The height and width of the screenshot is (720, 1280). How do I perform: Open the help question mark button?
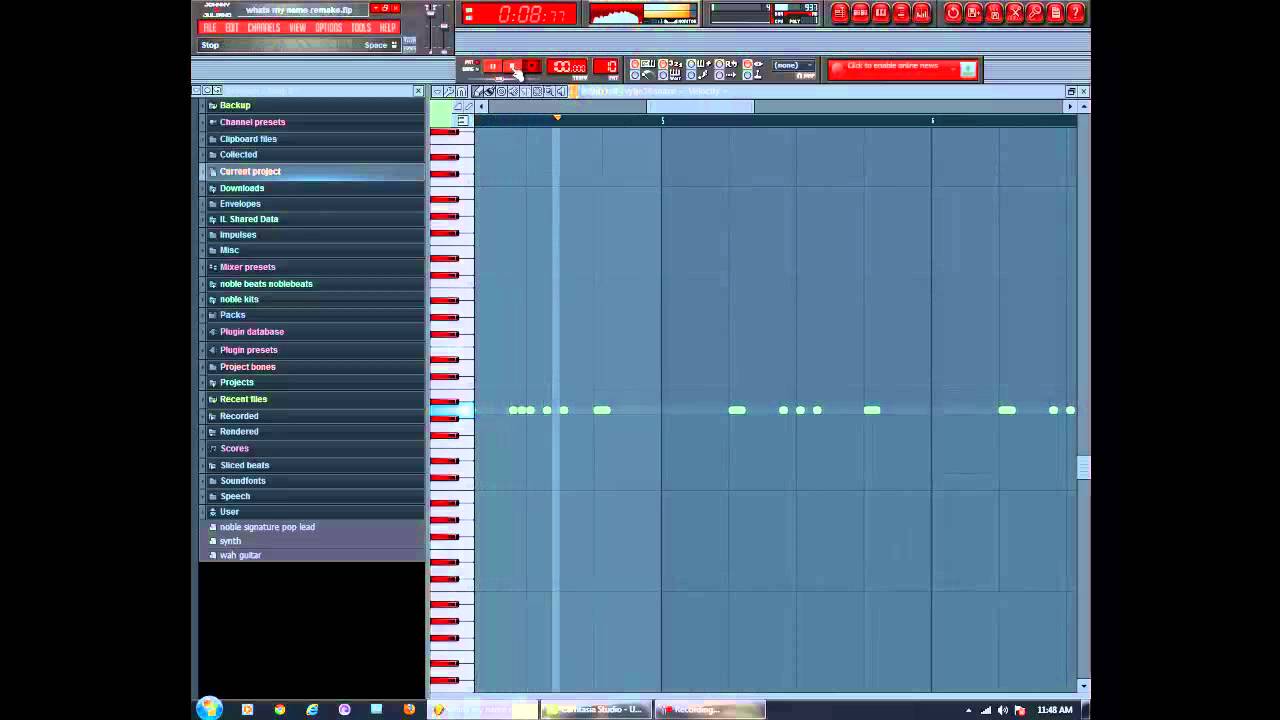click(1076, 13)
